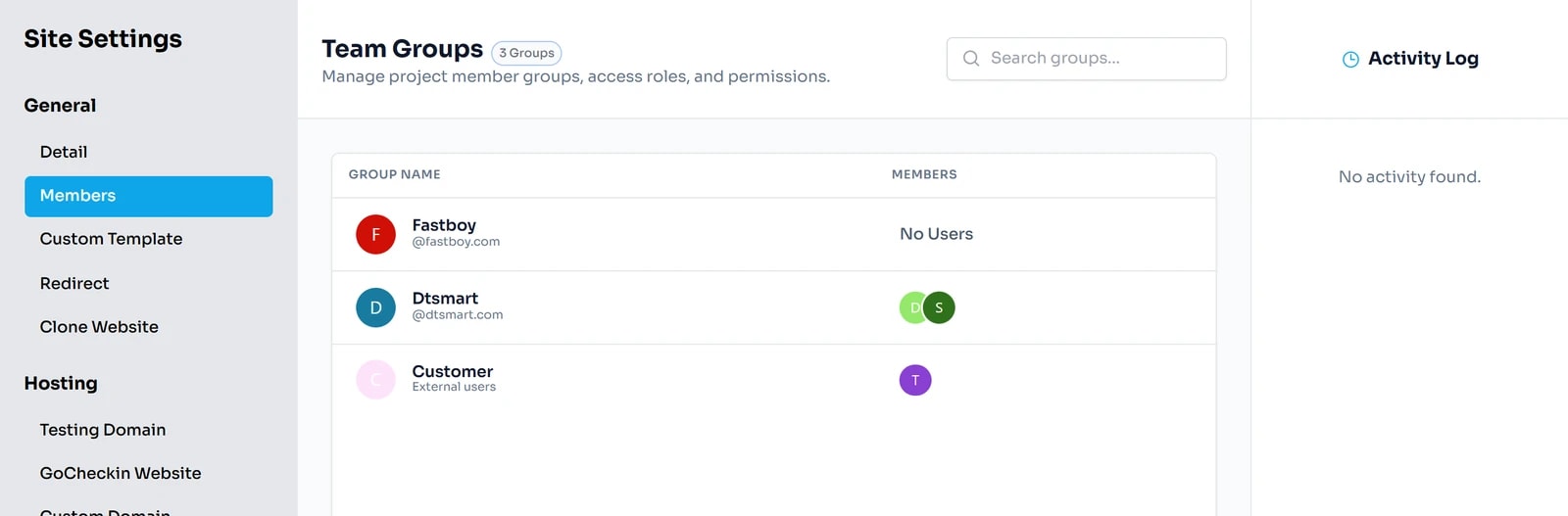Click Activity Log heading
This screenshot has width=1568, height=516.
[x=1423, y=59]
